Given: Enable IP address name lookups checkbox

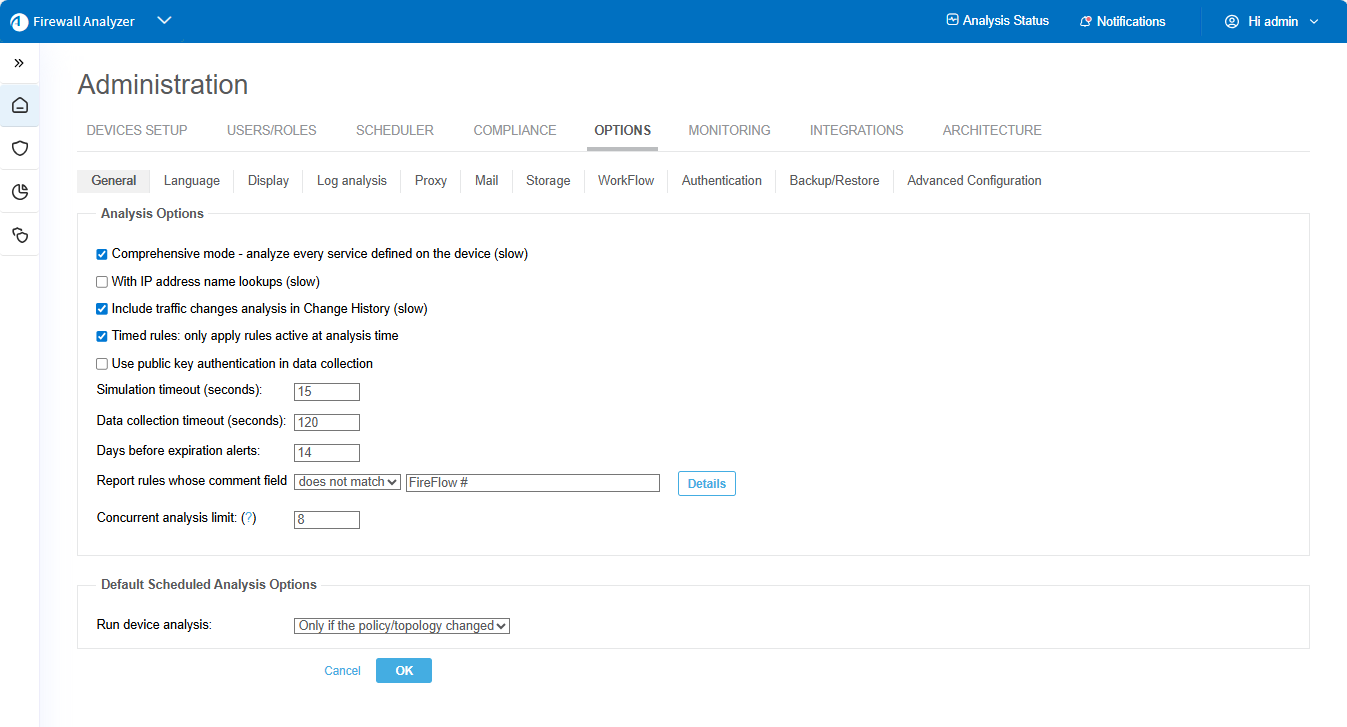Looking at the screenshot, I should 102,282.
